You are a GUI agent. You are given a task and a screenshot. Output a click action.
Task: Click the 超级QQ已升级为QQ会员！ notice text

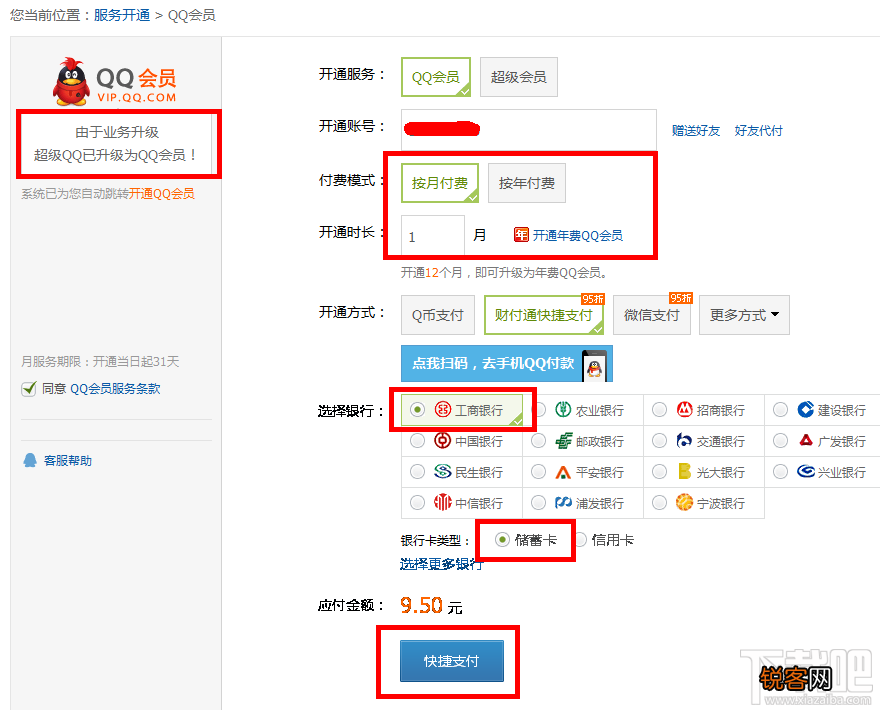pos(116,155)
